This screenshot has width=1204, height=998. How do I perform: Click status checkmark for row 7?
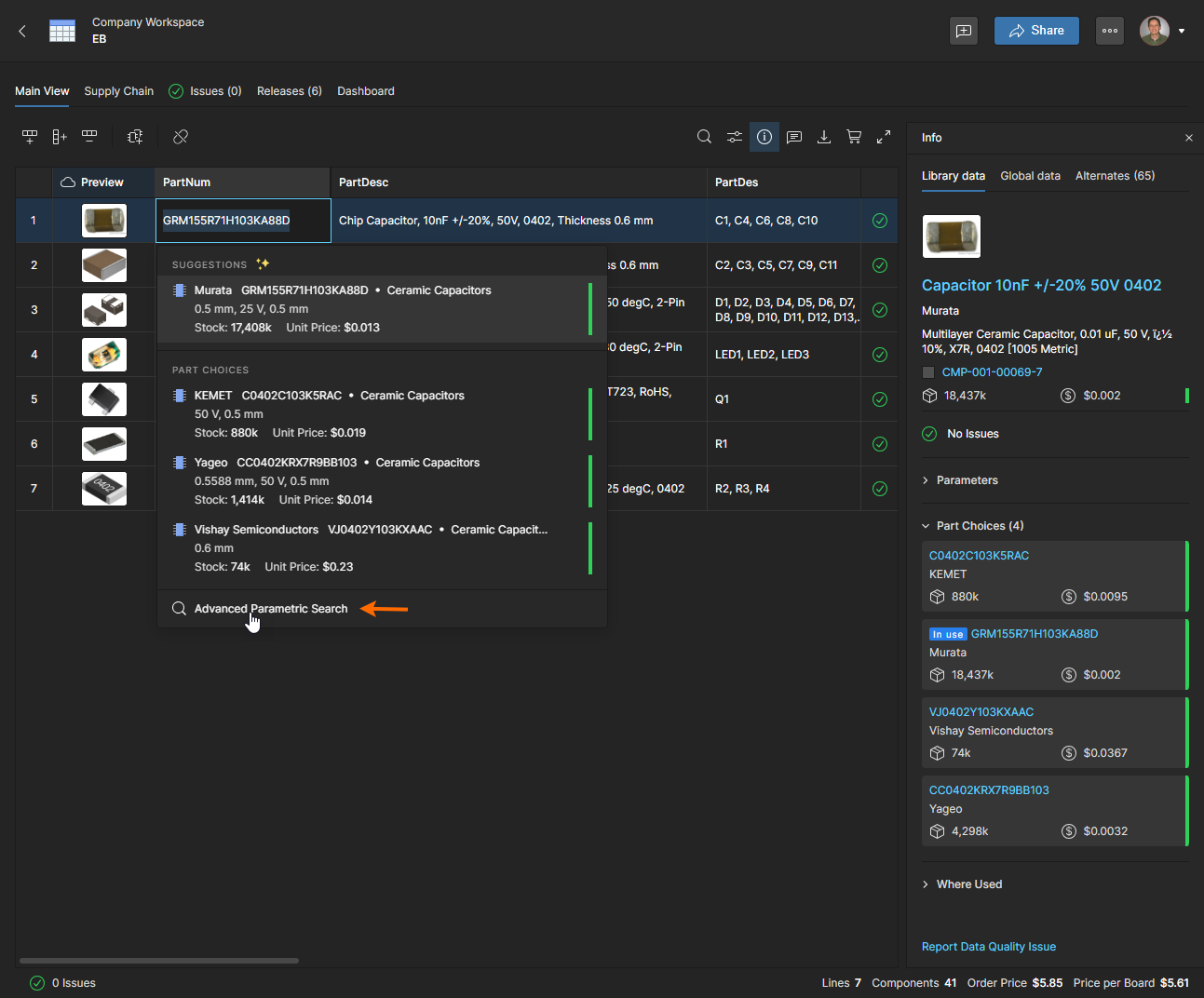coord(880,489)
